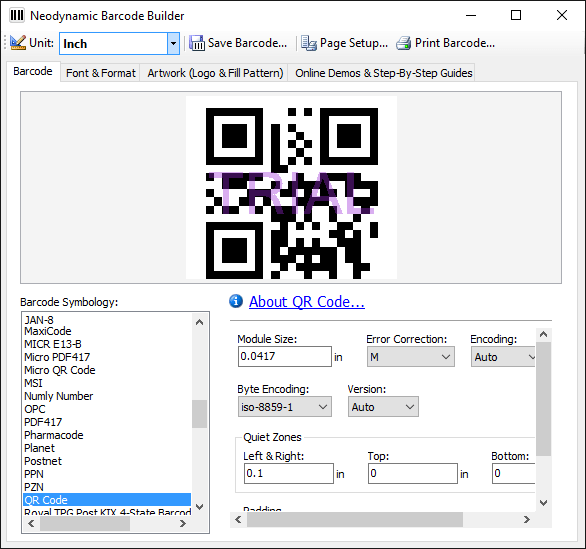Click the barcode app icon in title bar
586x549 pixels.
tap(17, 15)
